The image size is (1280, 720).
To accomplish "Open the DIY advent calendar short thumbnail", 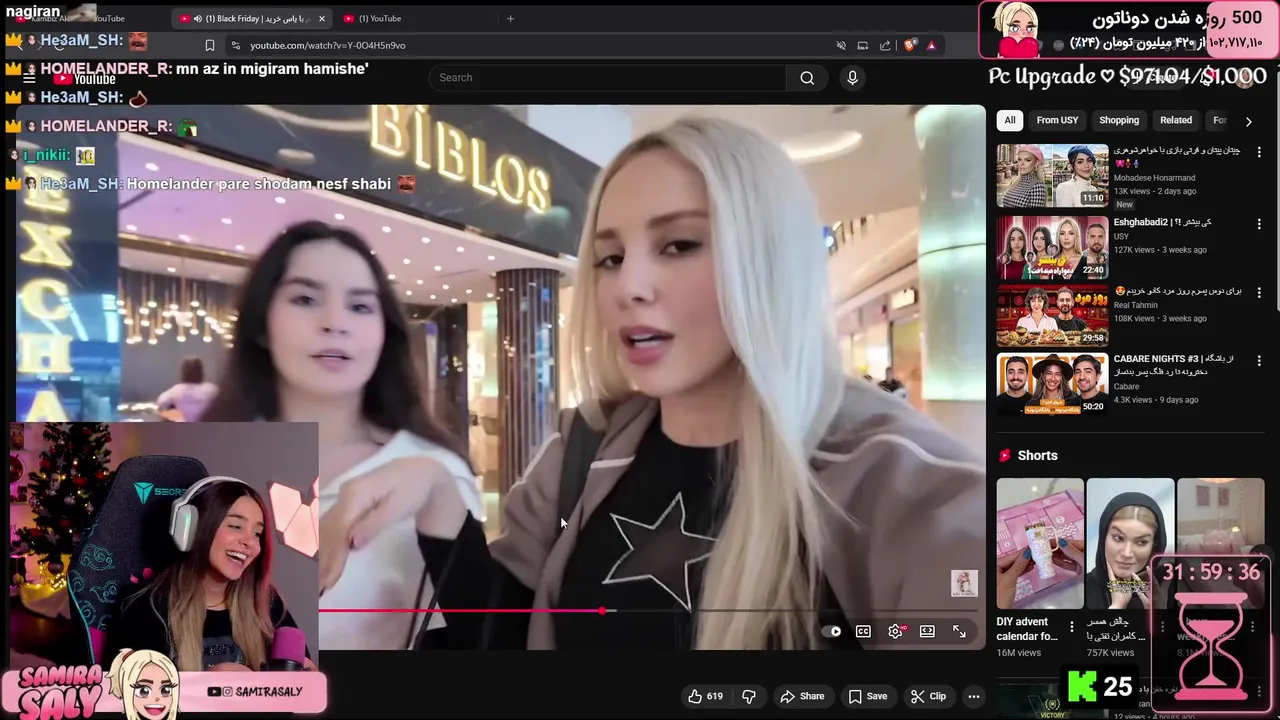I will tap(1040, 544).
